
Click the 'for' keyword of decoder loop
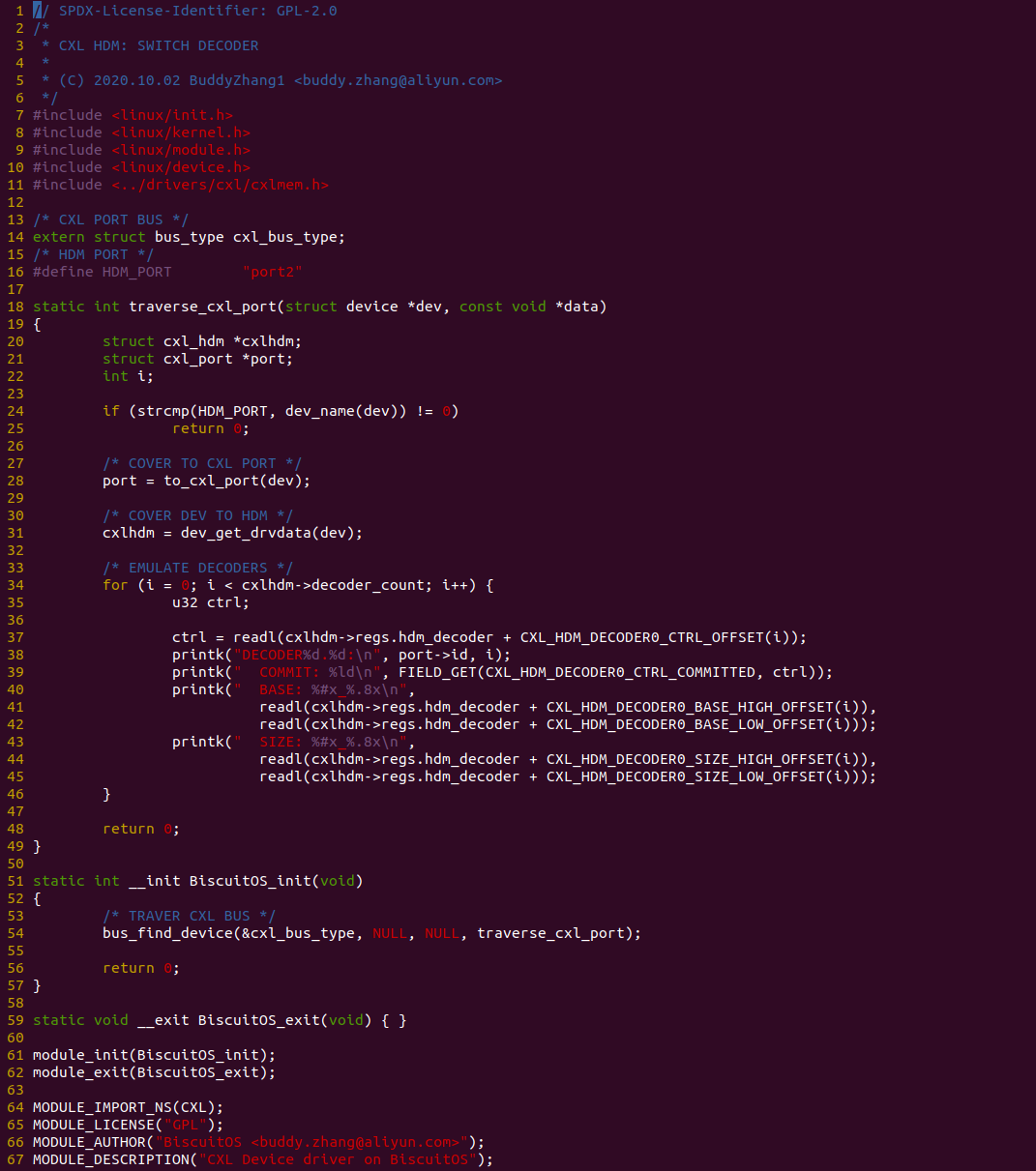coord(115,585)
